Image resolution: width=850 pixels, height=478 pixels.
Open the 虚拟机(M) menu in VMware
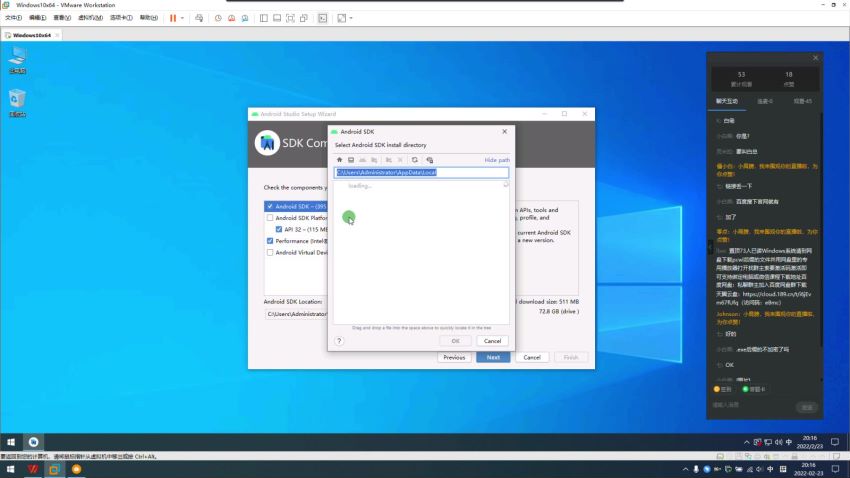pyautogui.click(x=91, y=18)
